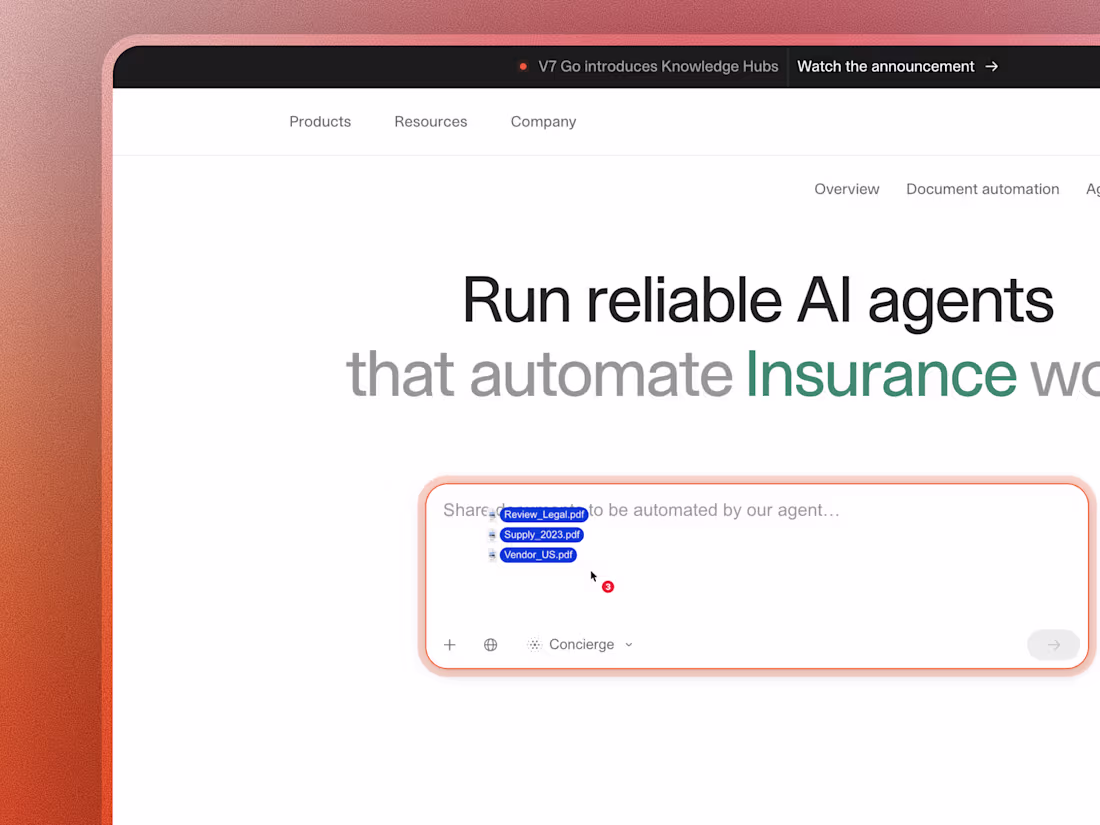Select the globe web-search icon
Viewport: 1100px width, 825px height.
pyautogui.click(x=490, y=644)
